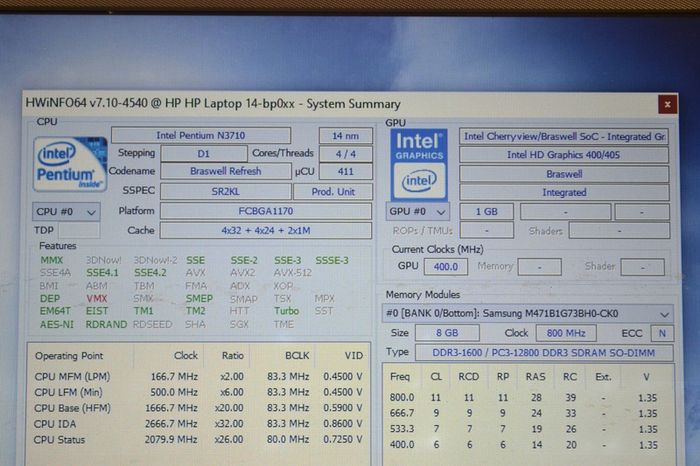The width and height of the screenshot is (700, 466).
Task: Click the SSE4.2 feature flag
Action: 150,272
